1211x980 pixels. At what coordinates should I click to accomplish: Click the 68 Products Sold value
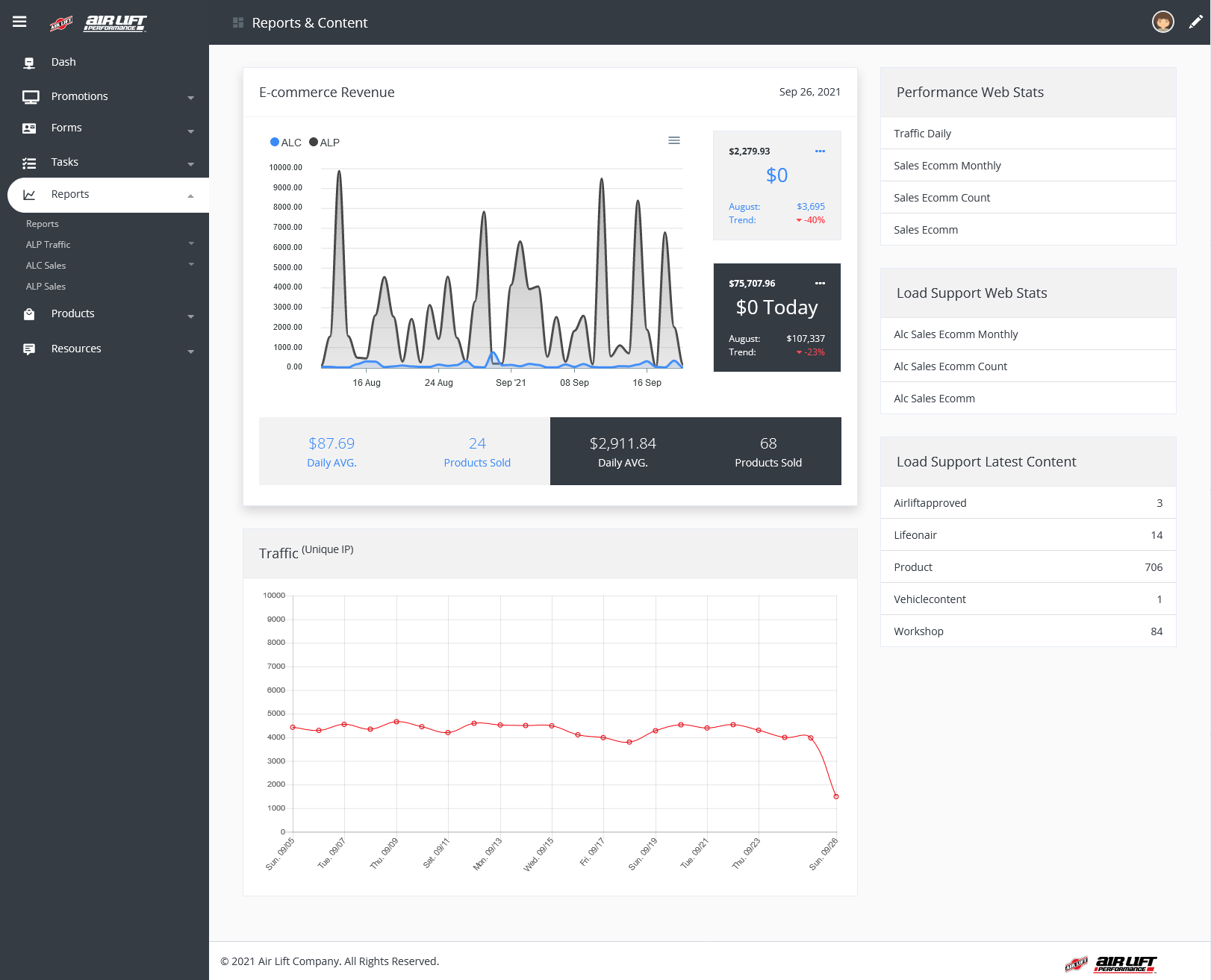(x=768, y=444)
